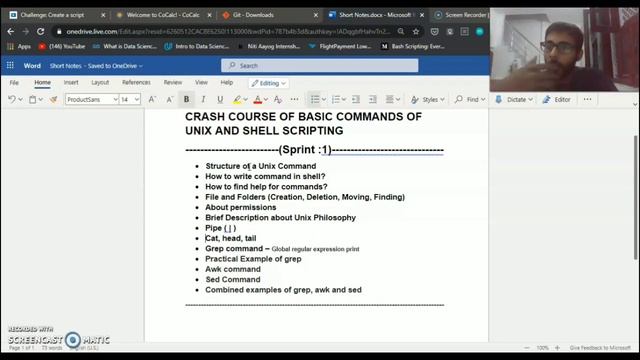Toggle Italic formatting
The width and height of the screenshot is (640, 360).
203,99
